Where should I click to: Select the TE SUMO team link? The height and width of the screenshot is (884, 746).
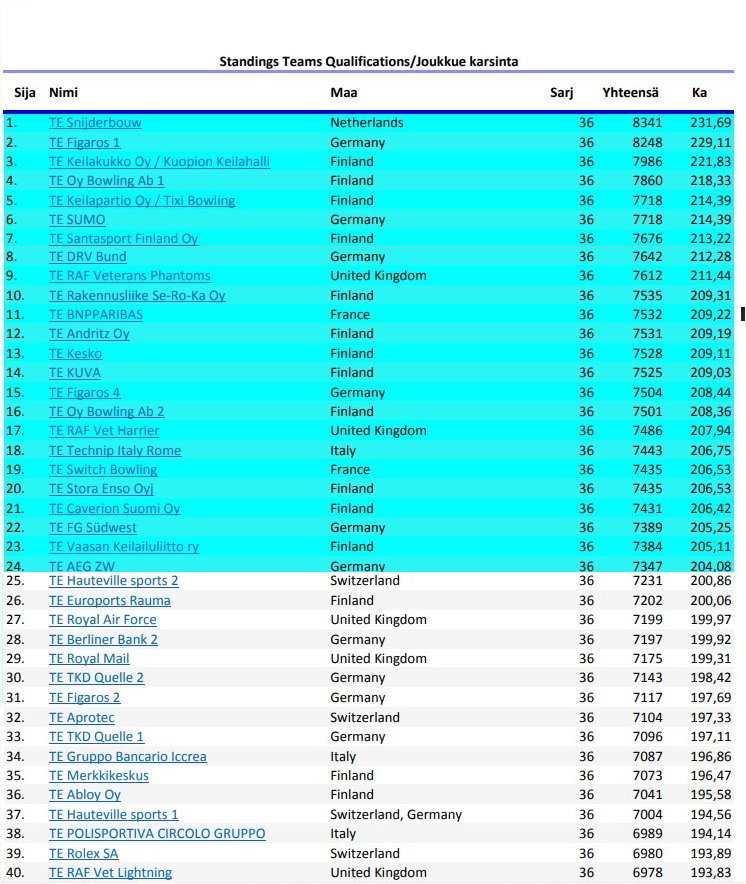(77, 220)
